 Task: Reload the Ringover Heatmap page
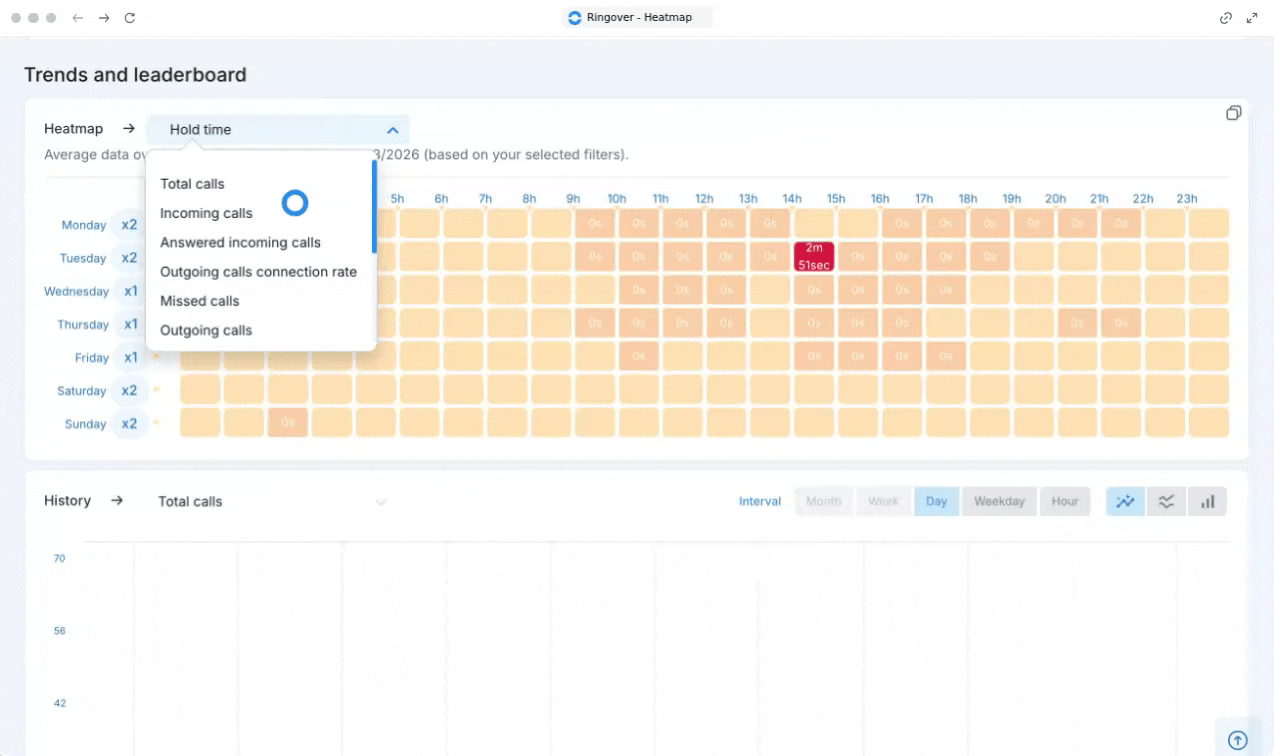[x=130, y=18]
